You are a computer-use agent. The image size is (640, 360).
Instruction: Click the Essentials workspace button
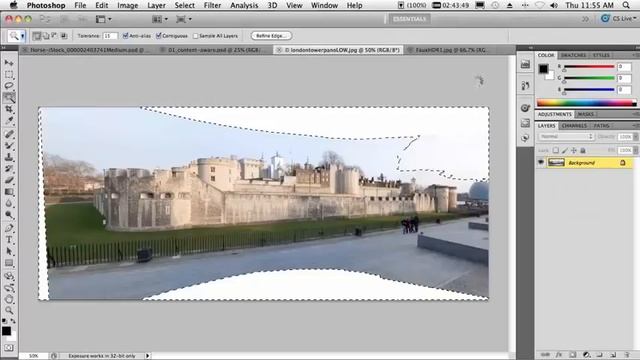(x=409, y=19)
